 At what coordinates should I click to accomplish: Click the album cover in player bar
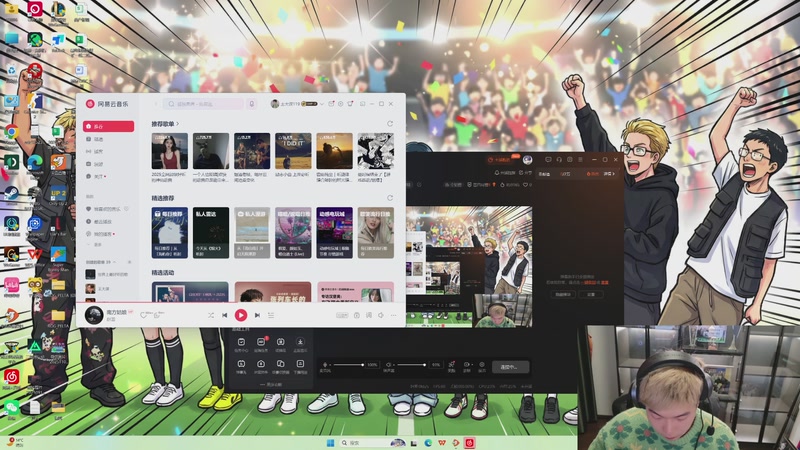pyautogui.click(x=94, y=315)
